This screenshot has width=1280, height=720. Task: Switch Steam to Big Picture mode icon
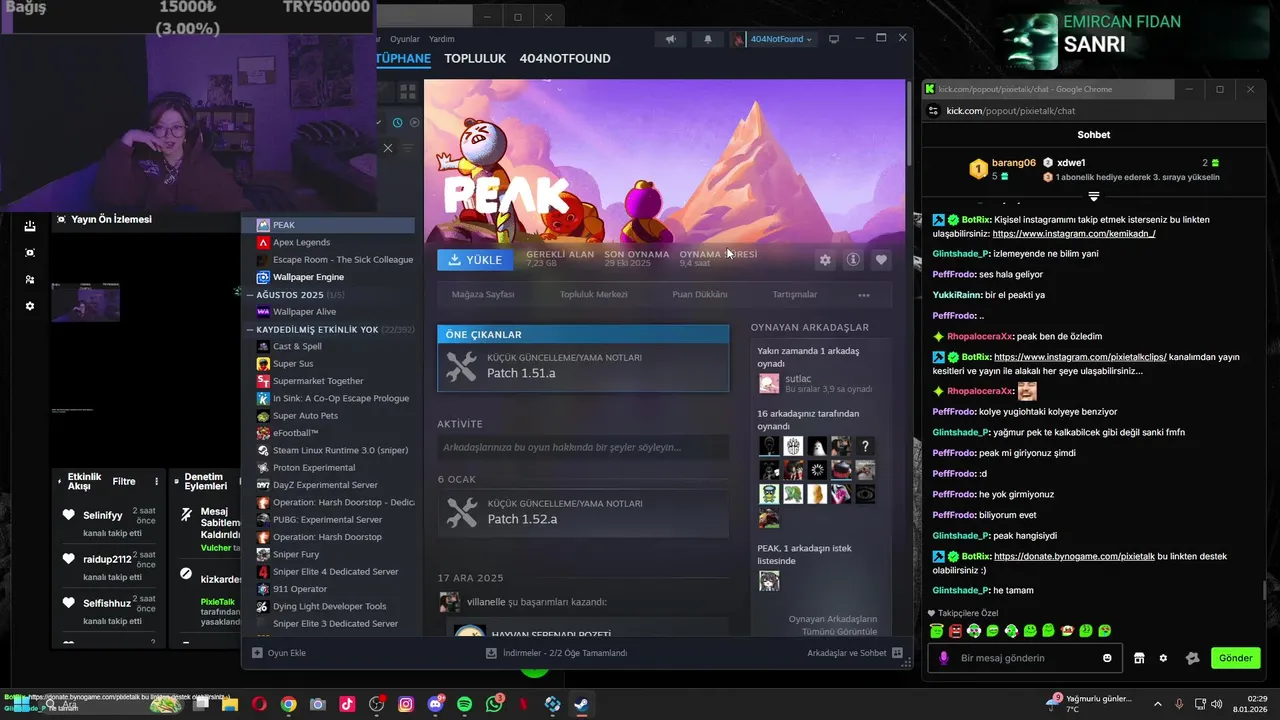tap(834, 39)
